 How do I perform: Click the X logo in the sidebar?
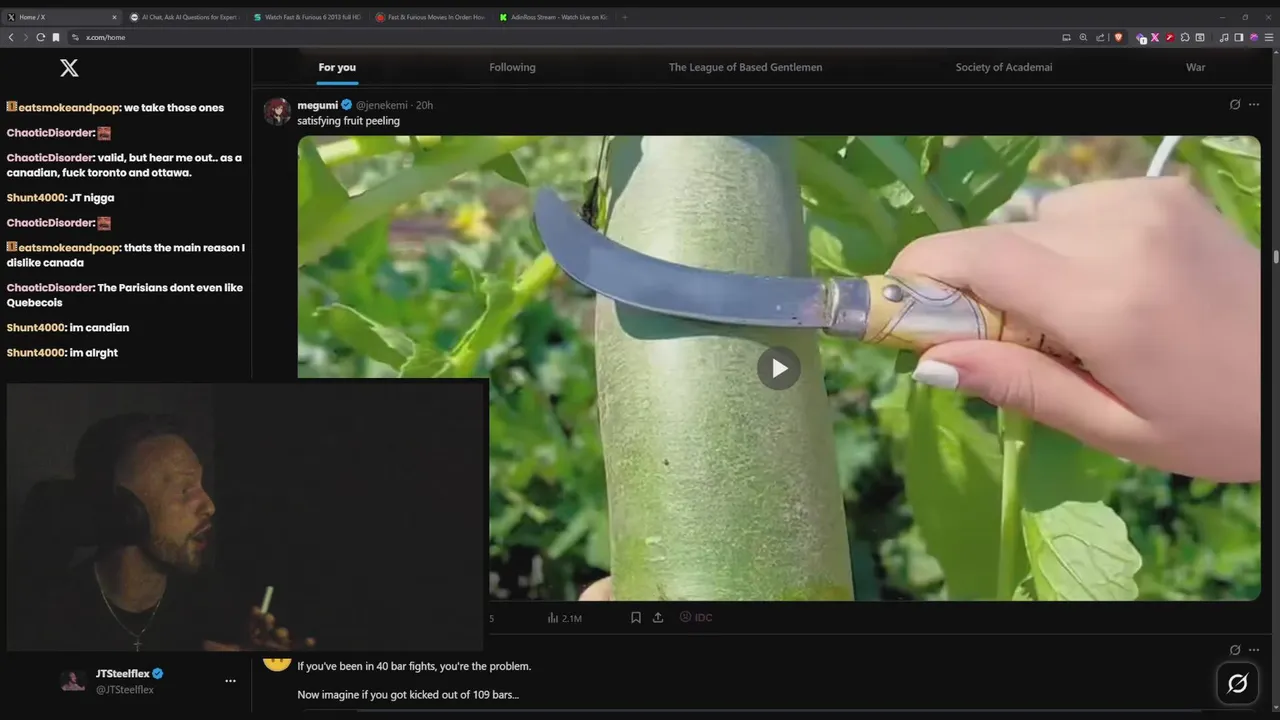[69, 68]
